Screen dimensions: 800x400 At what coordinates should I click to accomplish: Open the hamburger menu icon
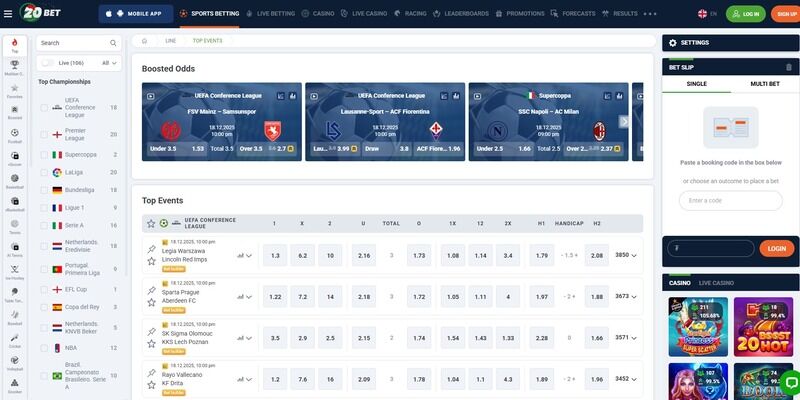pyautogui.click(x=8, y=14)
